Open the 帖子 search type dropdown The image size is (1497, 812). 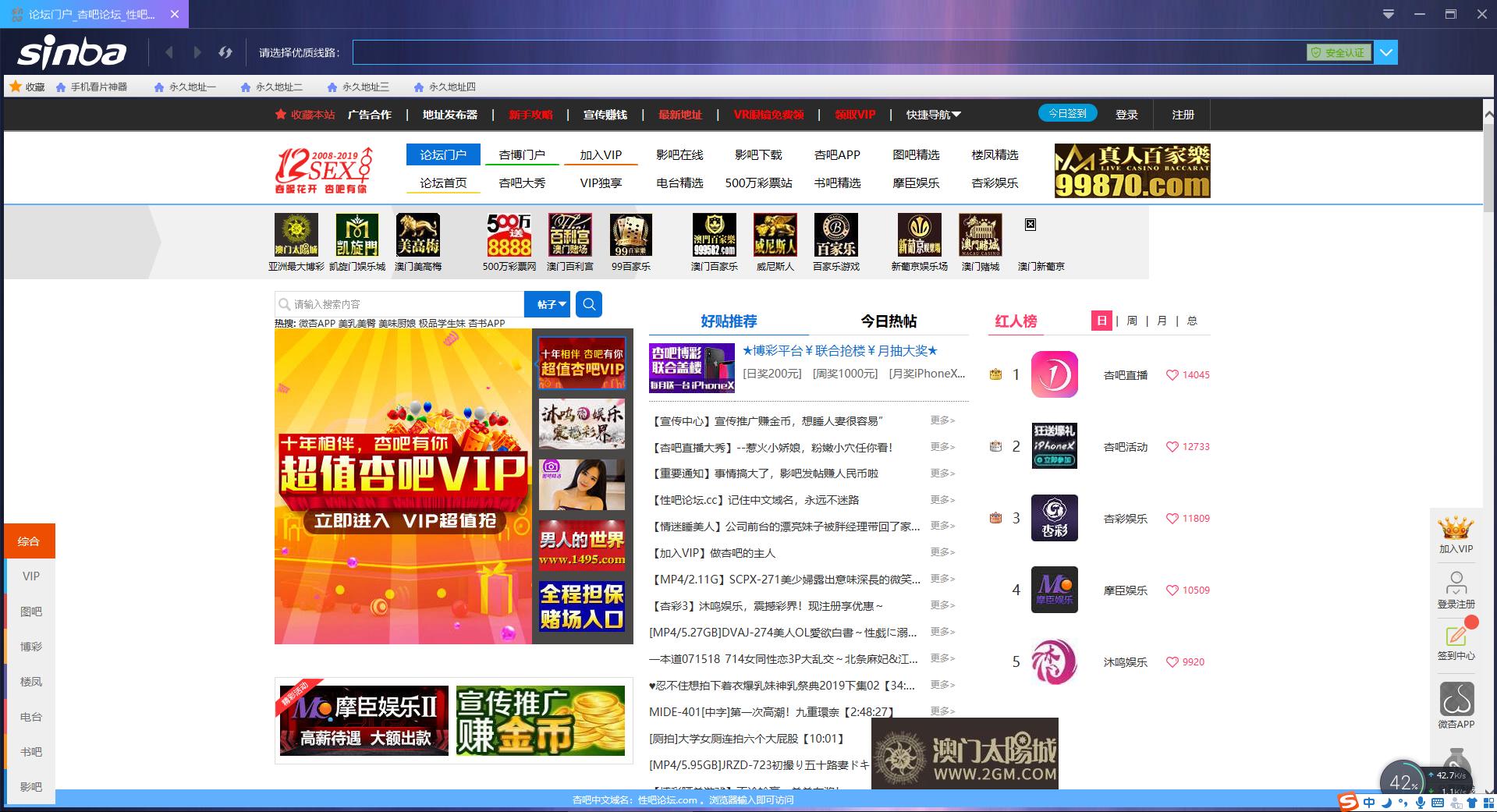[x=548, y=304]
